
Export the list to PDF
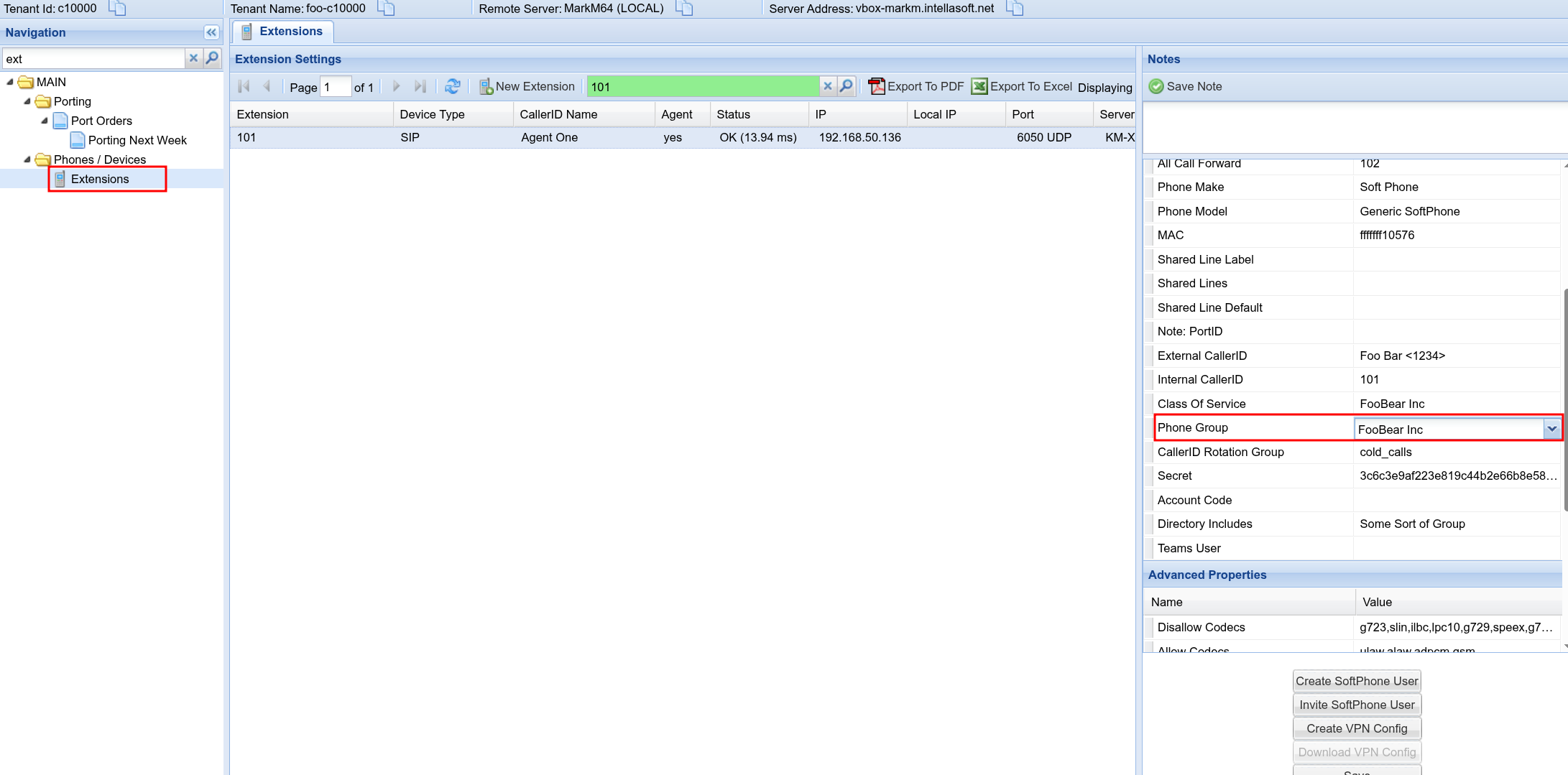(x=916, y=86)
